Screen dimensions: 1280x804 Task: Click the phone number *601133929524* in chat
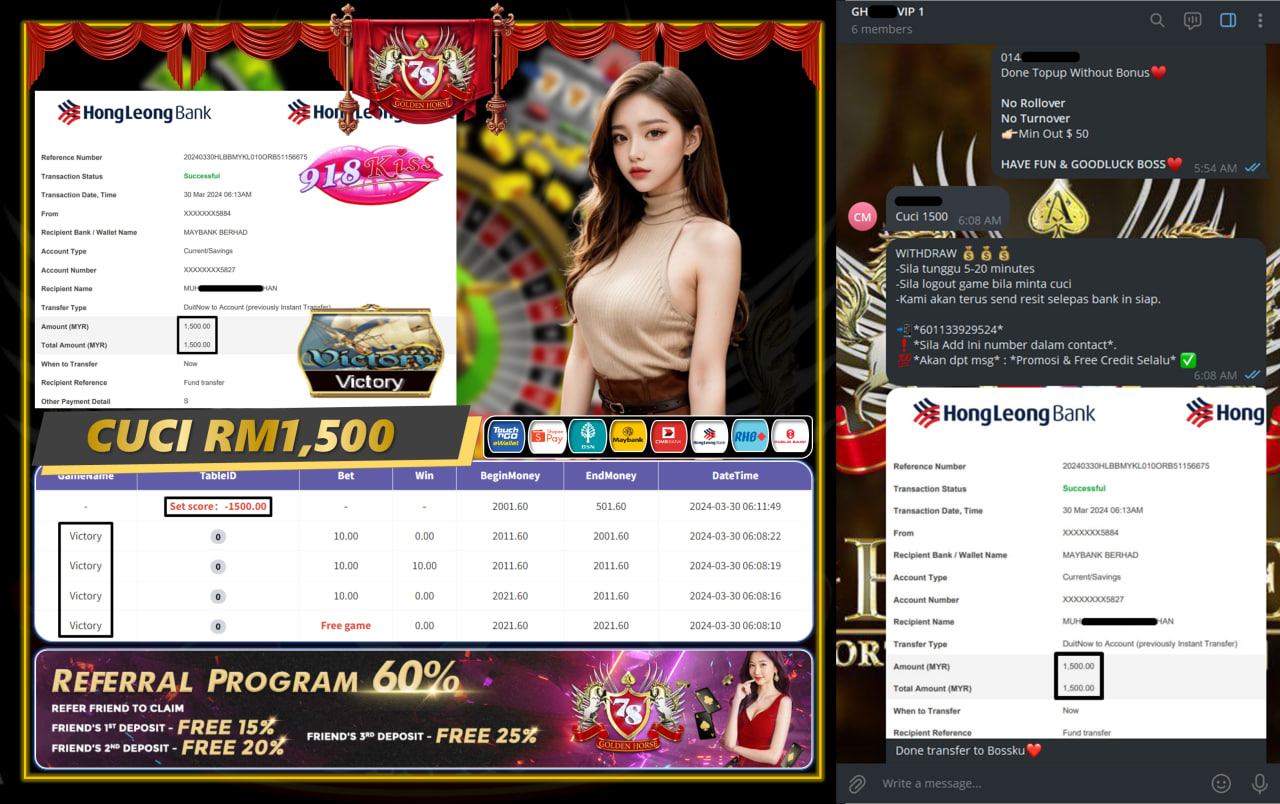pos(958,329)
